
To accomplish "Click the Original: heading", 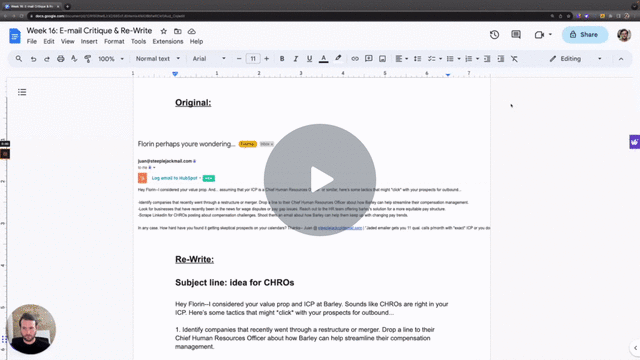I will click(x=193, y=102).
